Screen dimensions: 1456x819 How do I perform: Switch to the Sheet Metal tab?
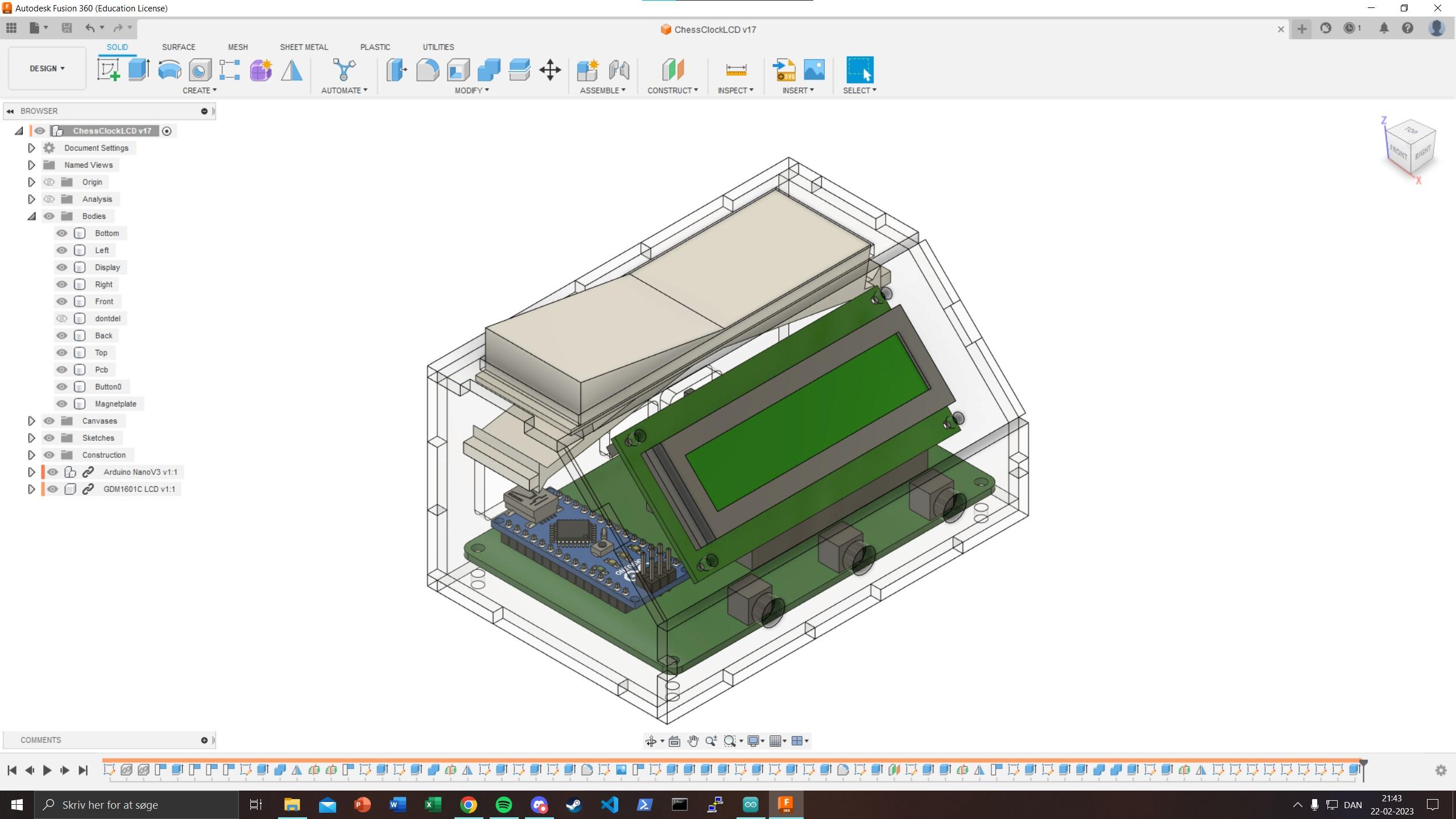pos(303,46)
